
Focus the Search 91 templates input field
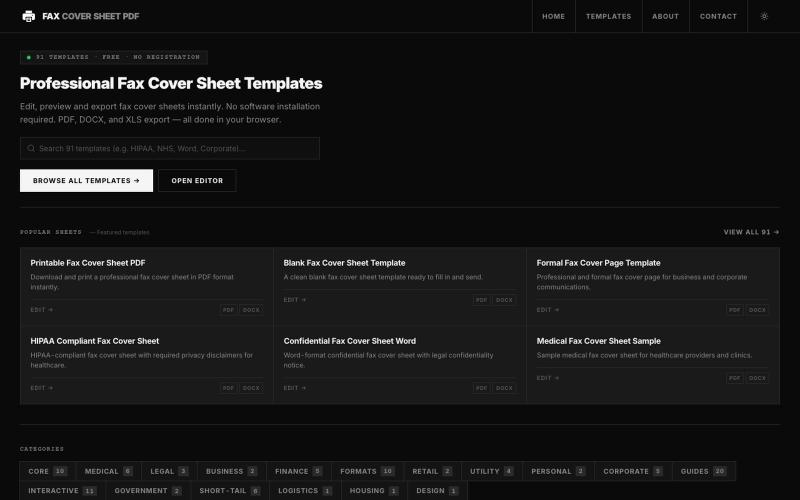pyautogui.click(x=170, y=148)
